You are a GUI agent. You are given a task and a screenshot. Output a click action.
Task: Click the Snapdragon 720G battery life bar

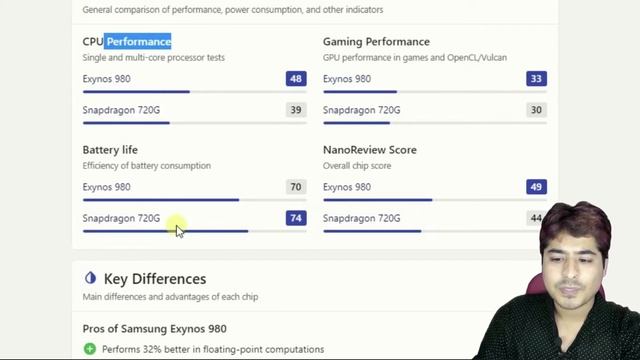click(x=194, y=231)
